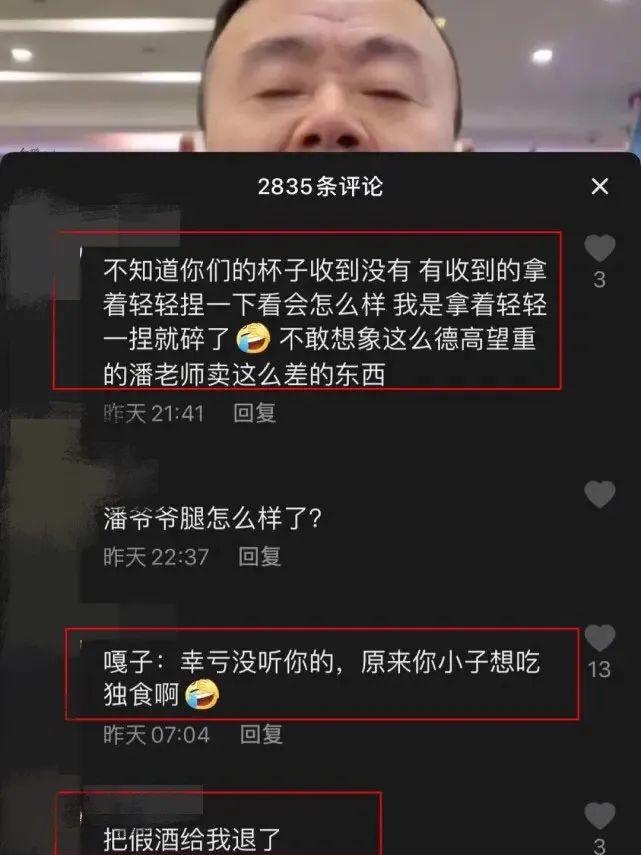
Task: Click 回复 under the 22:37 comment
Action: (259, 557)
